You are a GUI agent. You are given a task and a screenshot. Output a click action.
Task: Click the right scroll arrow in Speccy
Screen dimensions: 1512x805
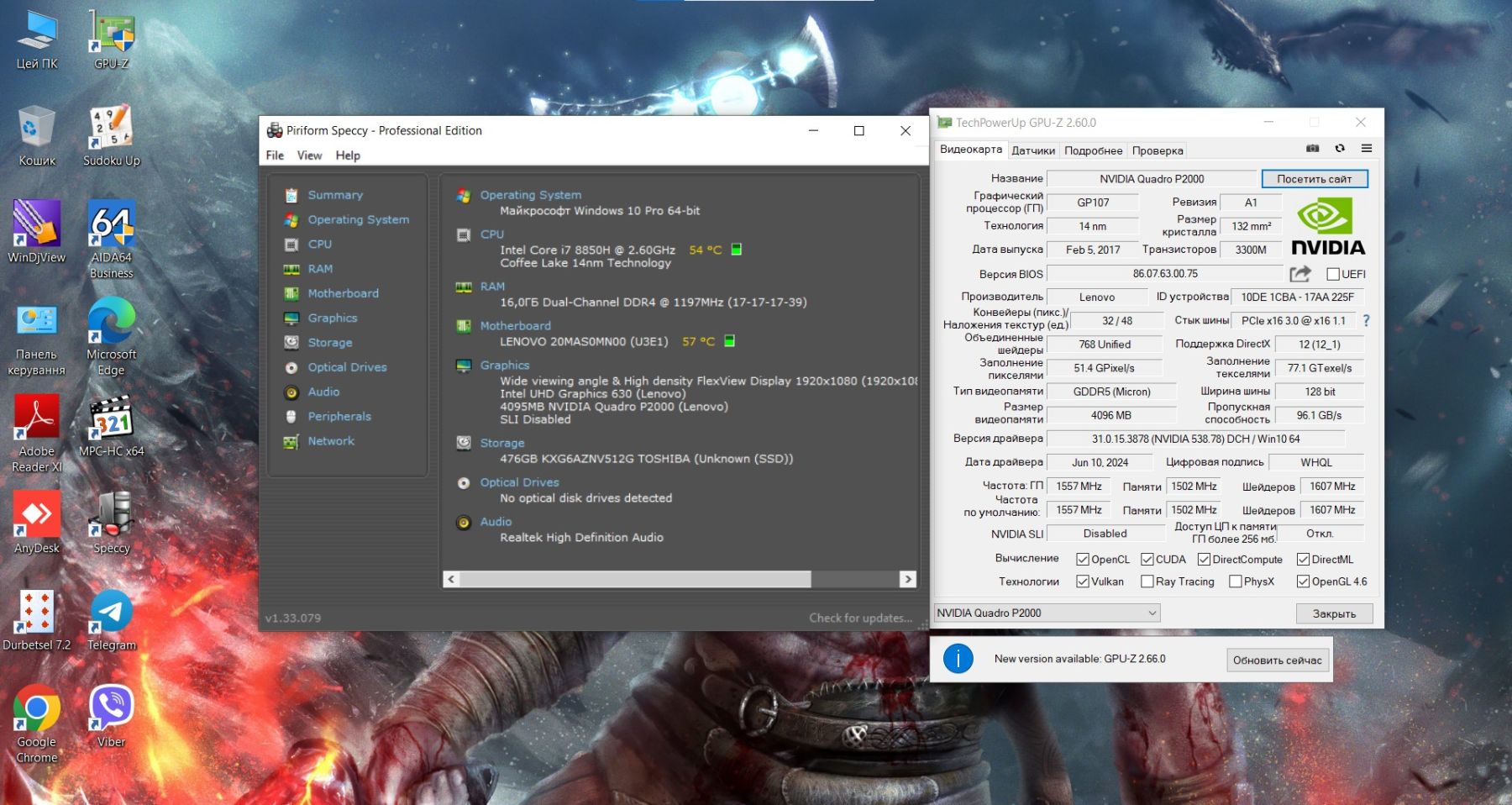point(907,579)
